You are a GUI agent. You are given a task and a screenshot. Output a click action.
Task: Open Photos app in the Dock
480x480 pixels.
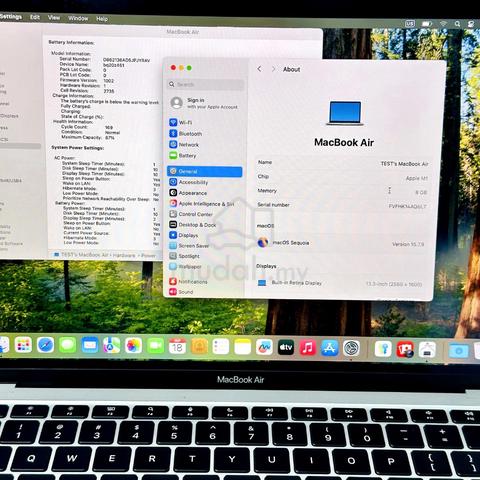(133, 346)
